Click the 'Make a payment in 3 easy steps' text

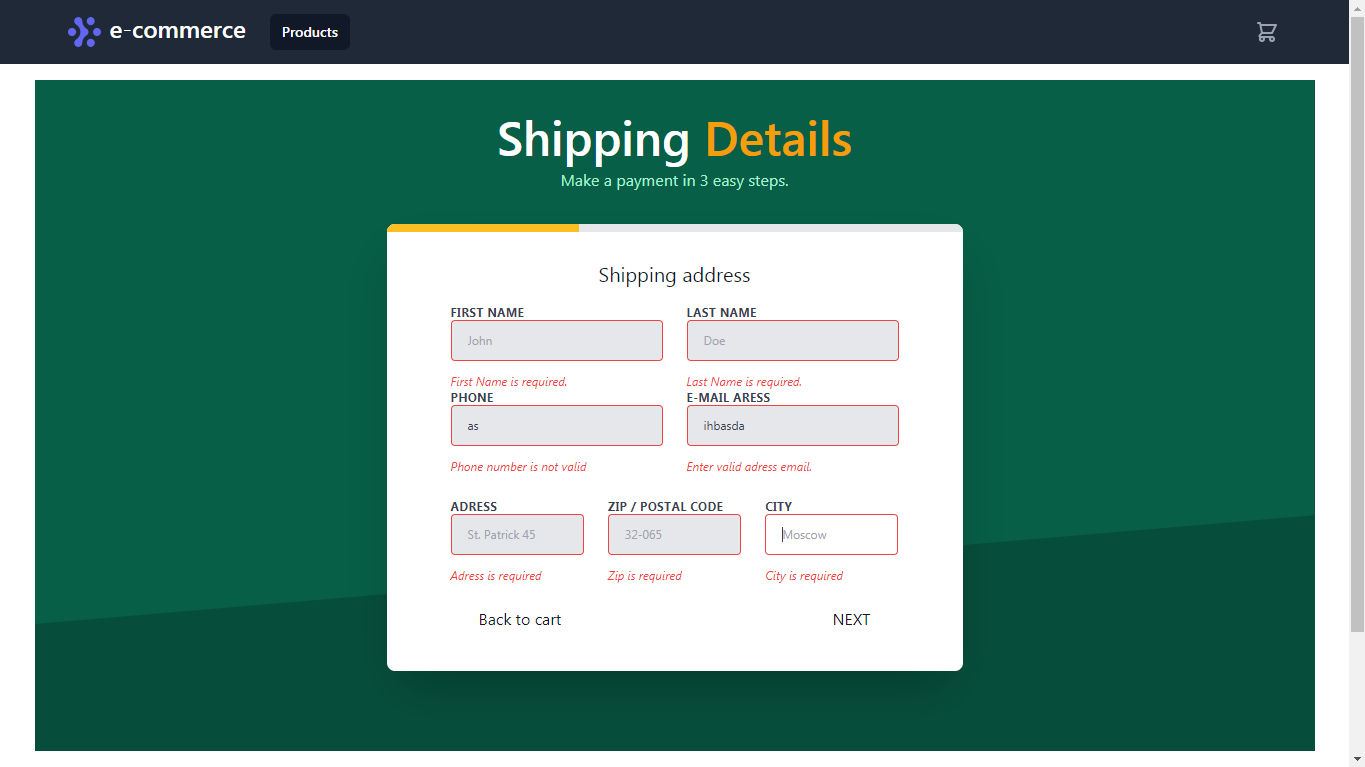[674, 181]
